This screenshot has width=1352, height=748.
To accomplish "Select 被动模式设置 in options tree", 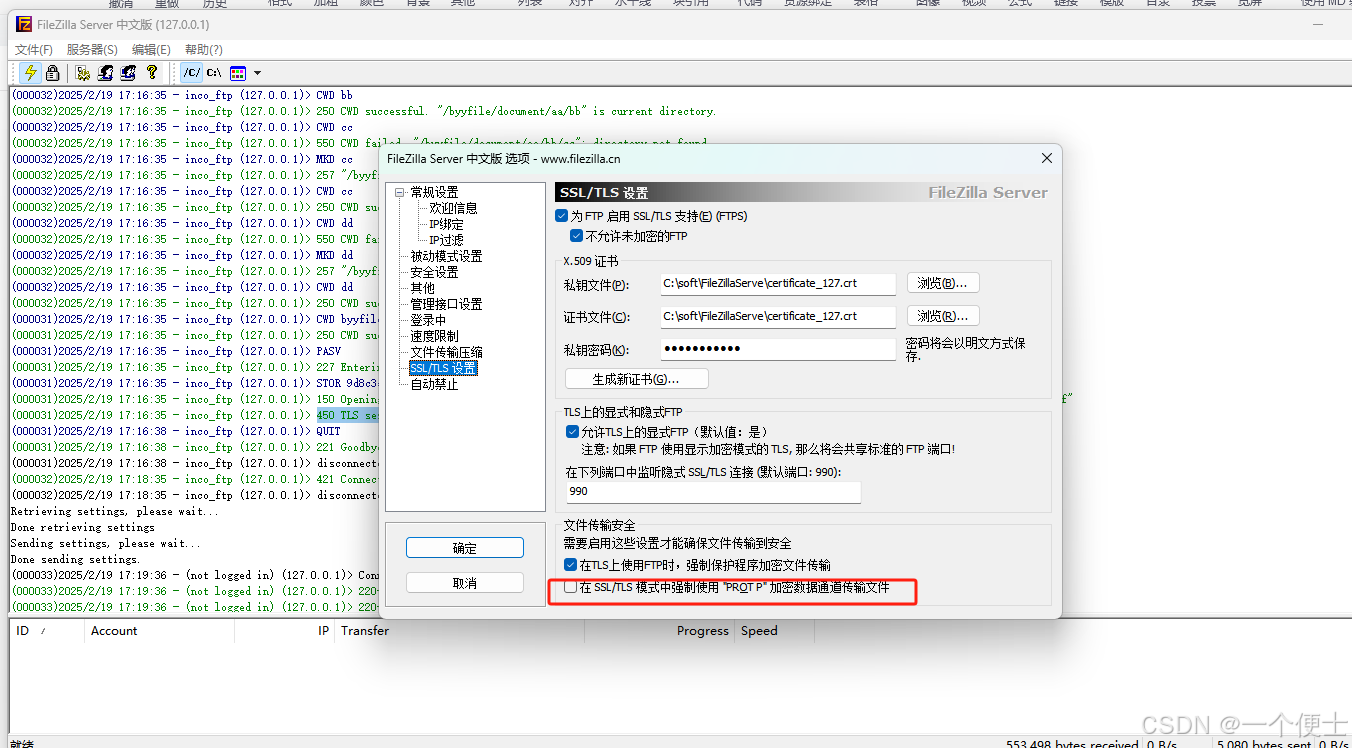I will 446,256.
